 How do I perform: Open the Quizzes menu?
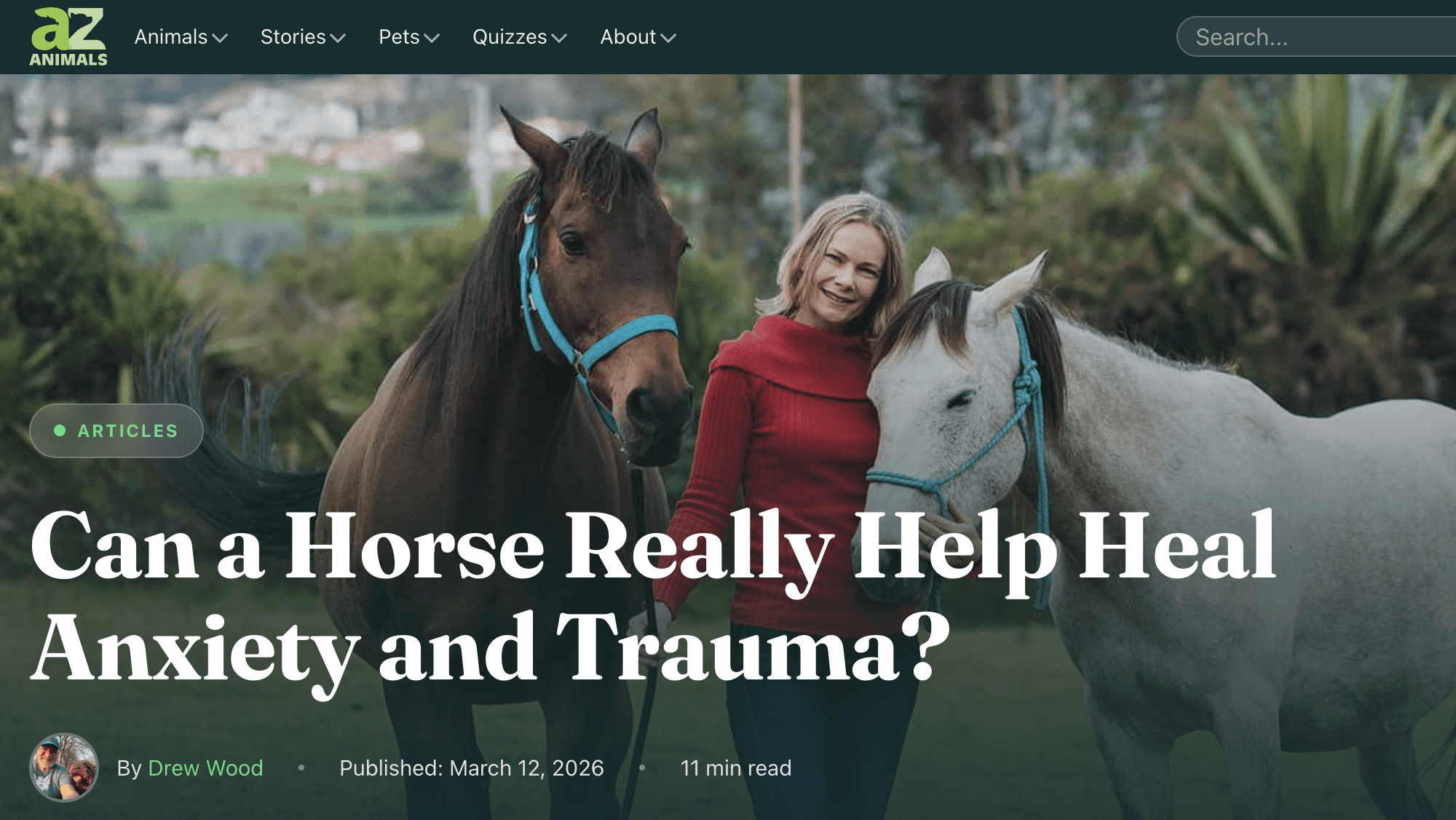click(x=520, y=37)
